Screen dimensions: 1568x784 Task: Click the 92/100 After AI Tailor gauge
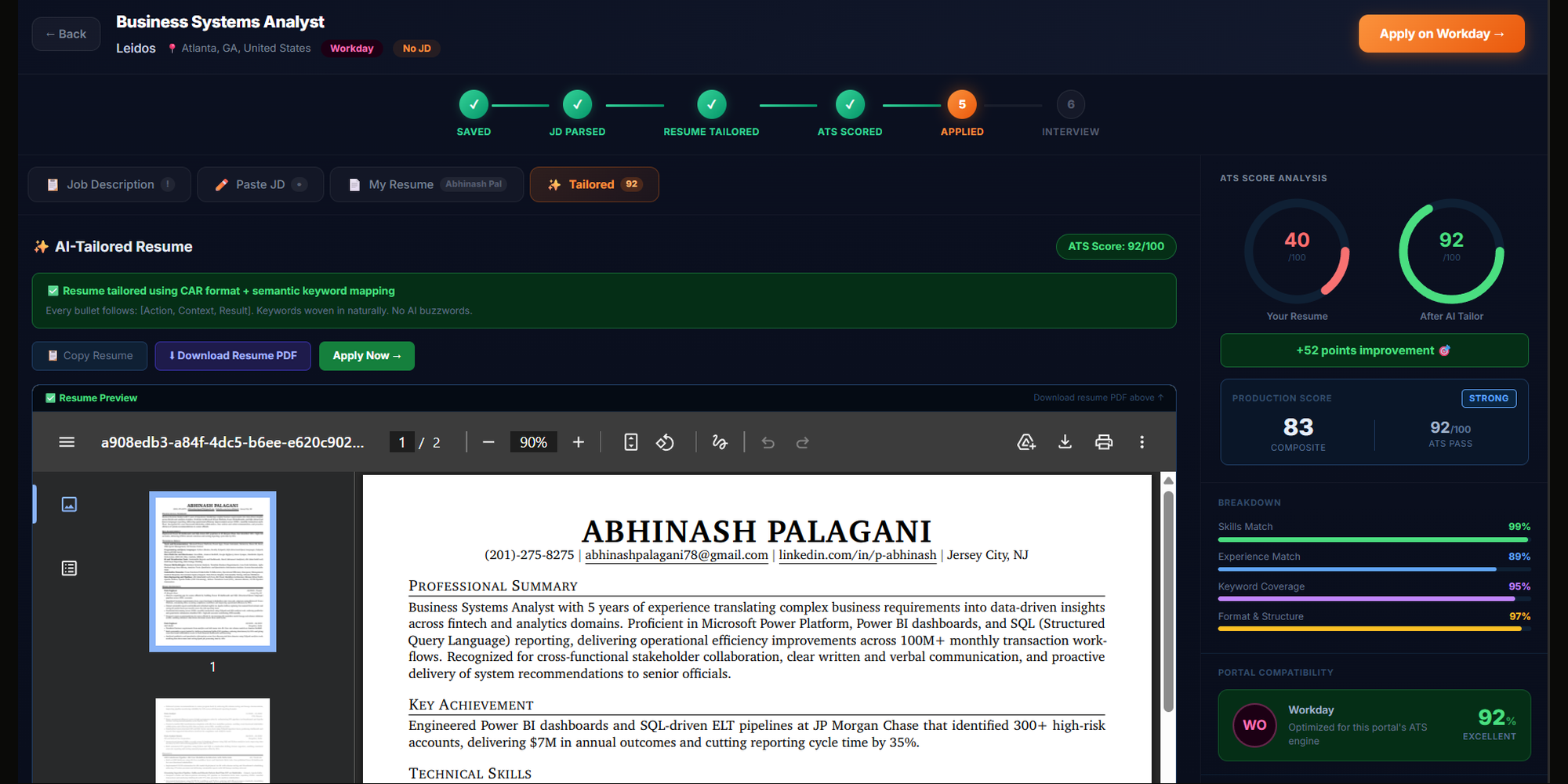tap(1451, 251)
